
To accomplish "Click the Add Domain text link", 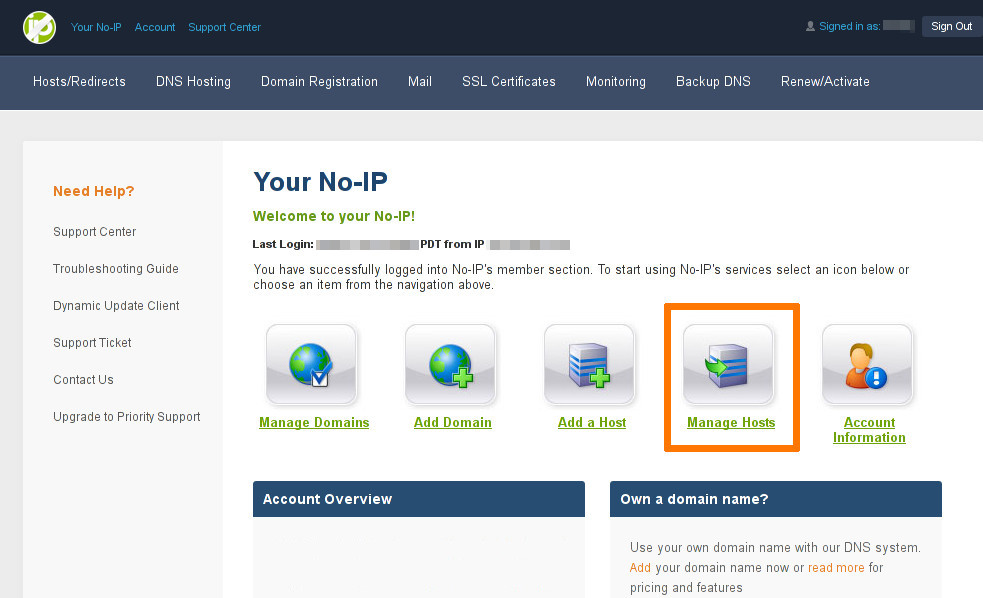I will pos(453,422).
